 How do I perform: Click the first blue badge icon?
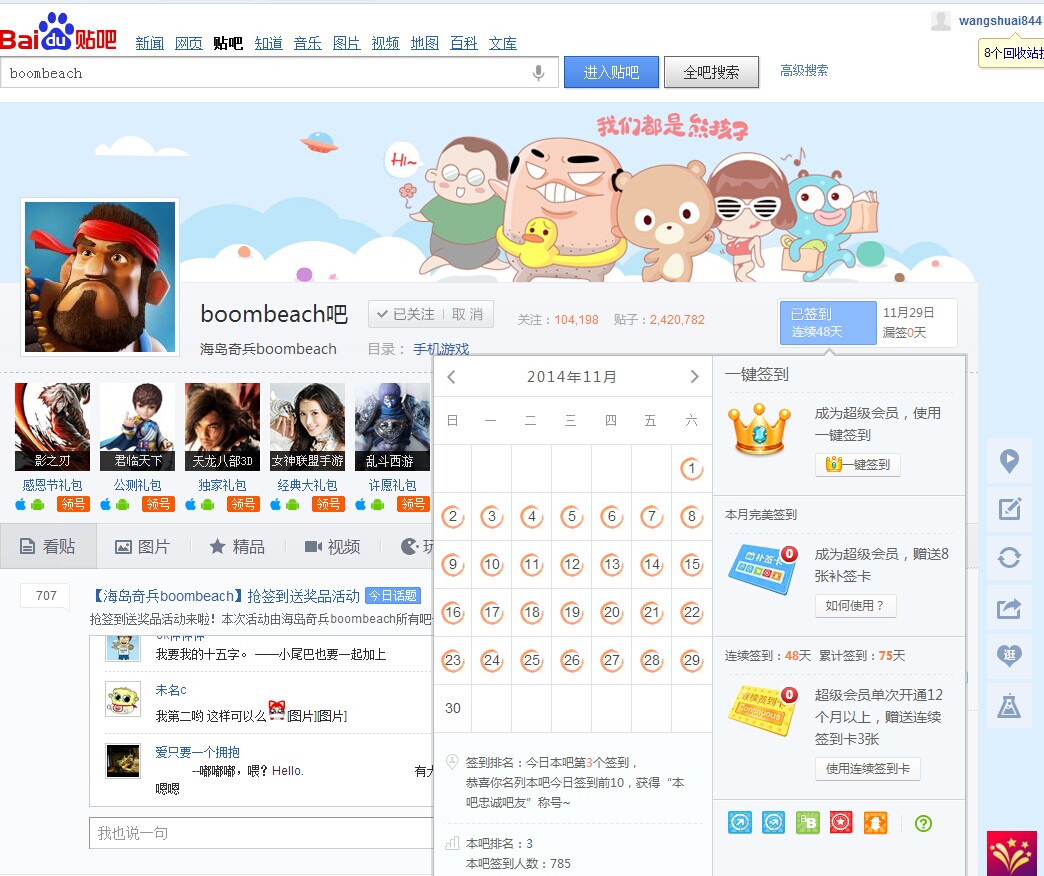tap(740, 823)
